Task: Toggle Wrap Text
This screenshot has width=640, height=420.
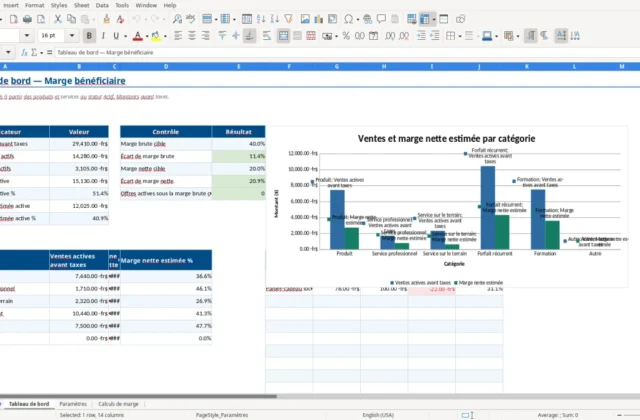Action: (x=267, y=36)
